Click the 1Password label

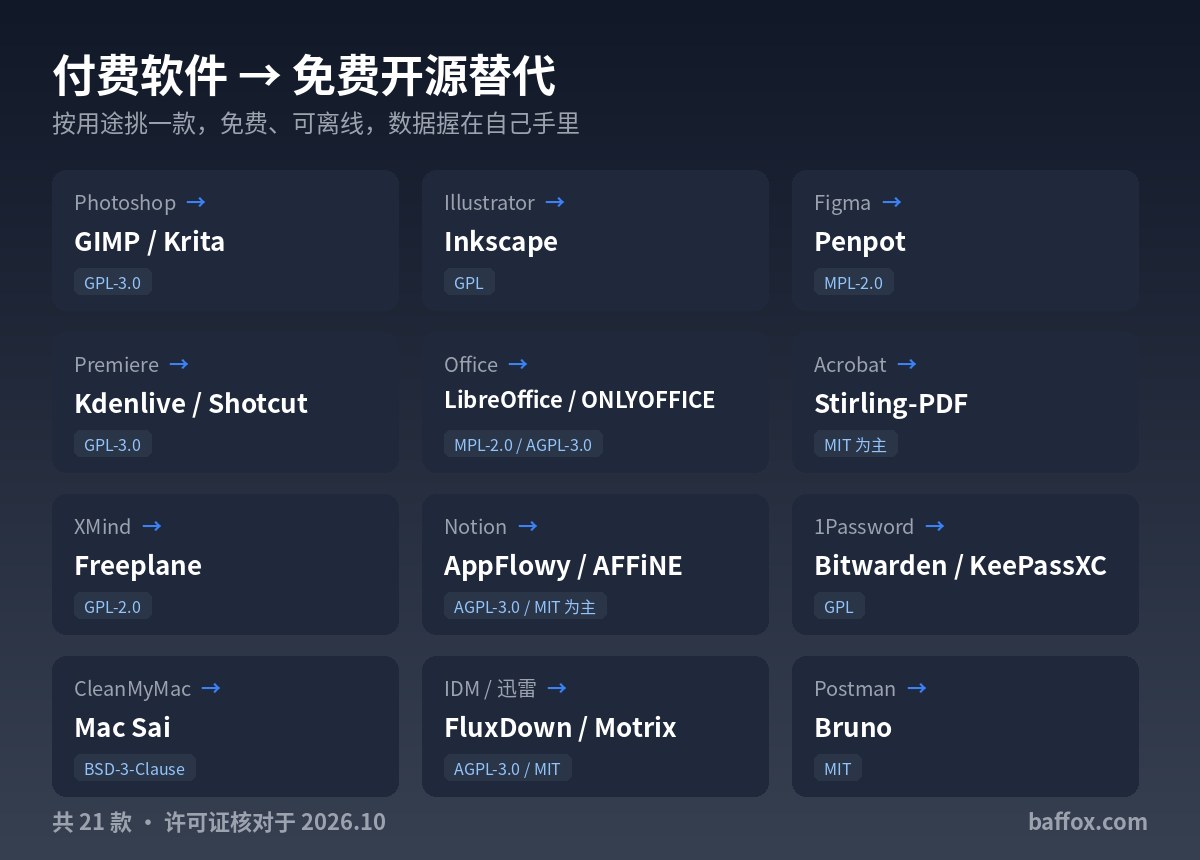pos(864,526)
